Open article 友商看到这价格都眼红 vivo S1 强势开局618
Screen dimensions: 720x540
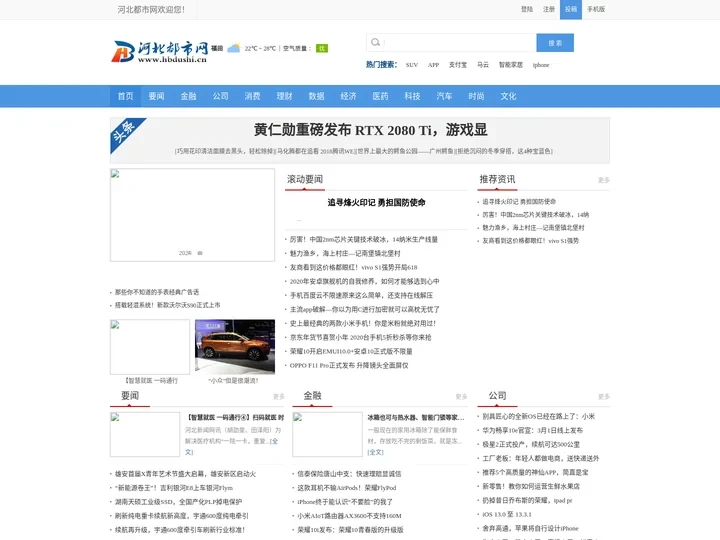pyautogui.click(x=353, y=267)
